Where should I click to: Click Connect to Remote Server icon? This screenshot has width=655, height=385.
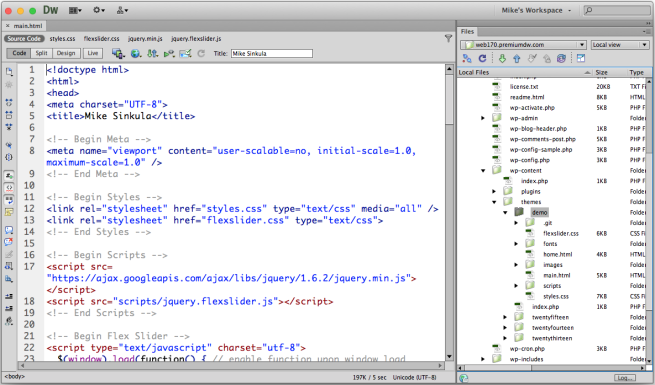(467, 58)
